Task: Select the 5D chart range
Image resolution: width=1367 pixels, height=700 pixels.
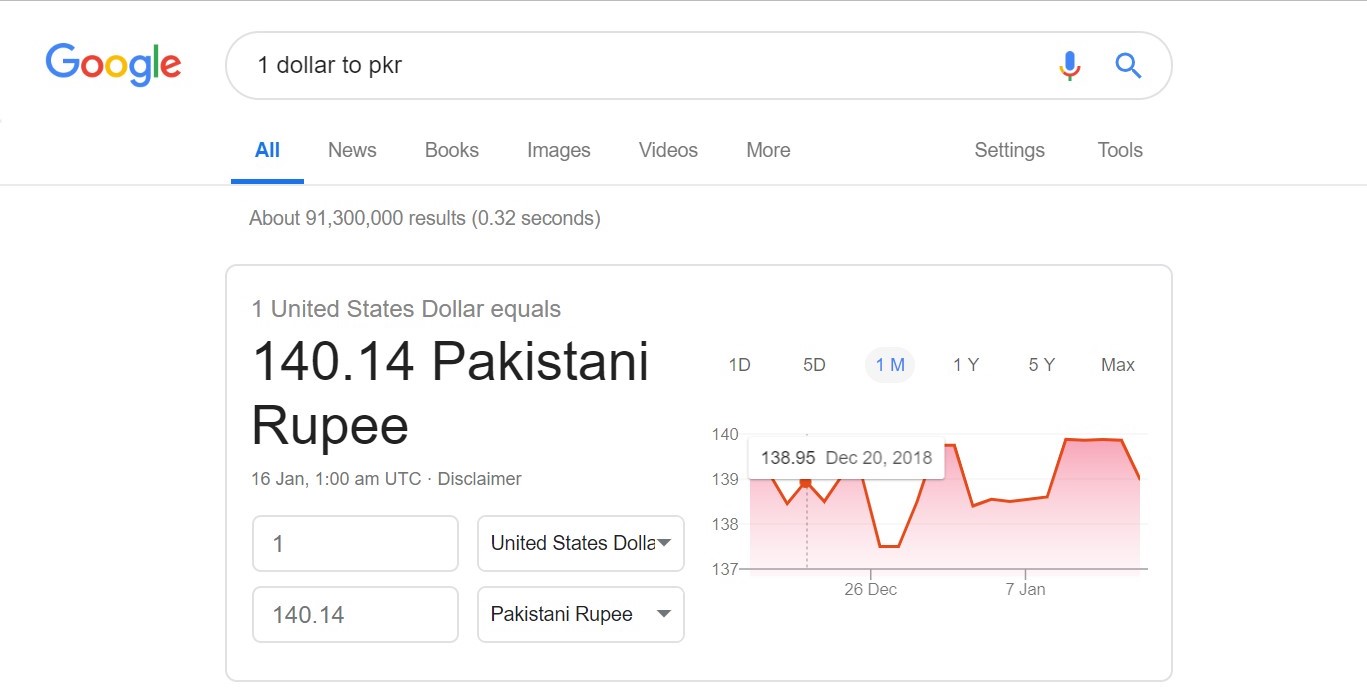Action: [814, 365]
